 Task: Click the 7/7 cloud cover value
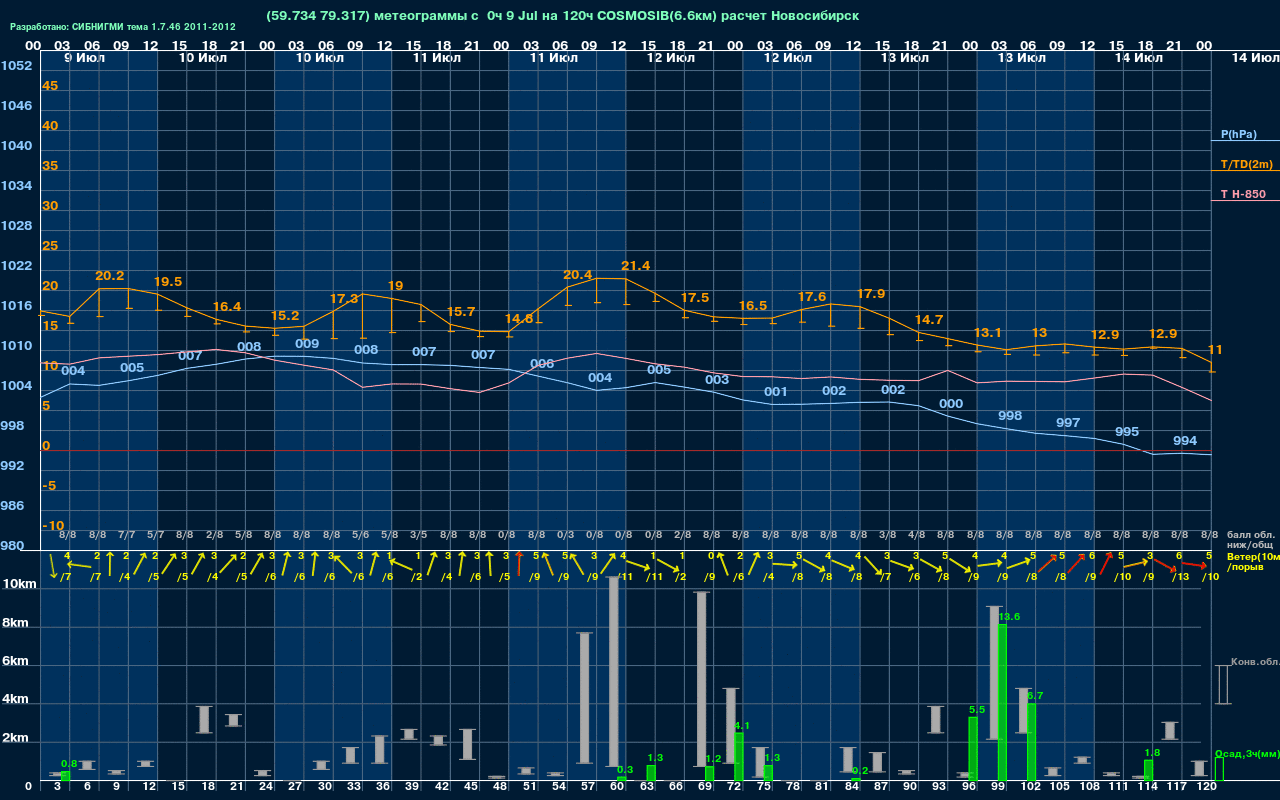click(x=127, y=535)
